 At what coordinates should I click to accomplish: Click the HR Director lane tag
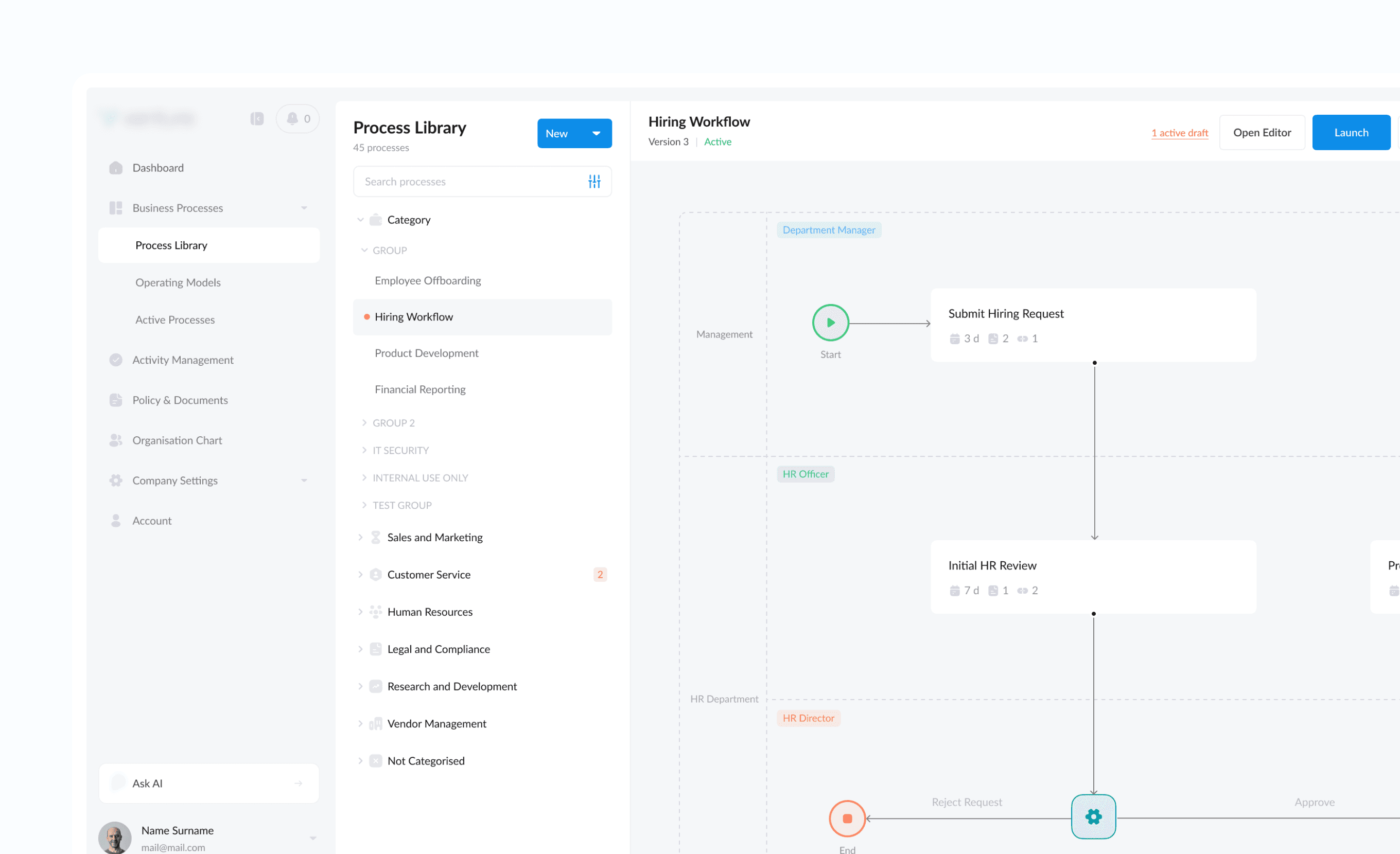pos(809,718)
